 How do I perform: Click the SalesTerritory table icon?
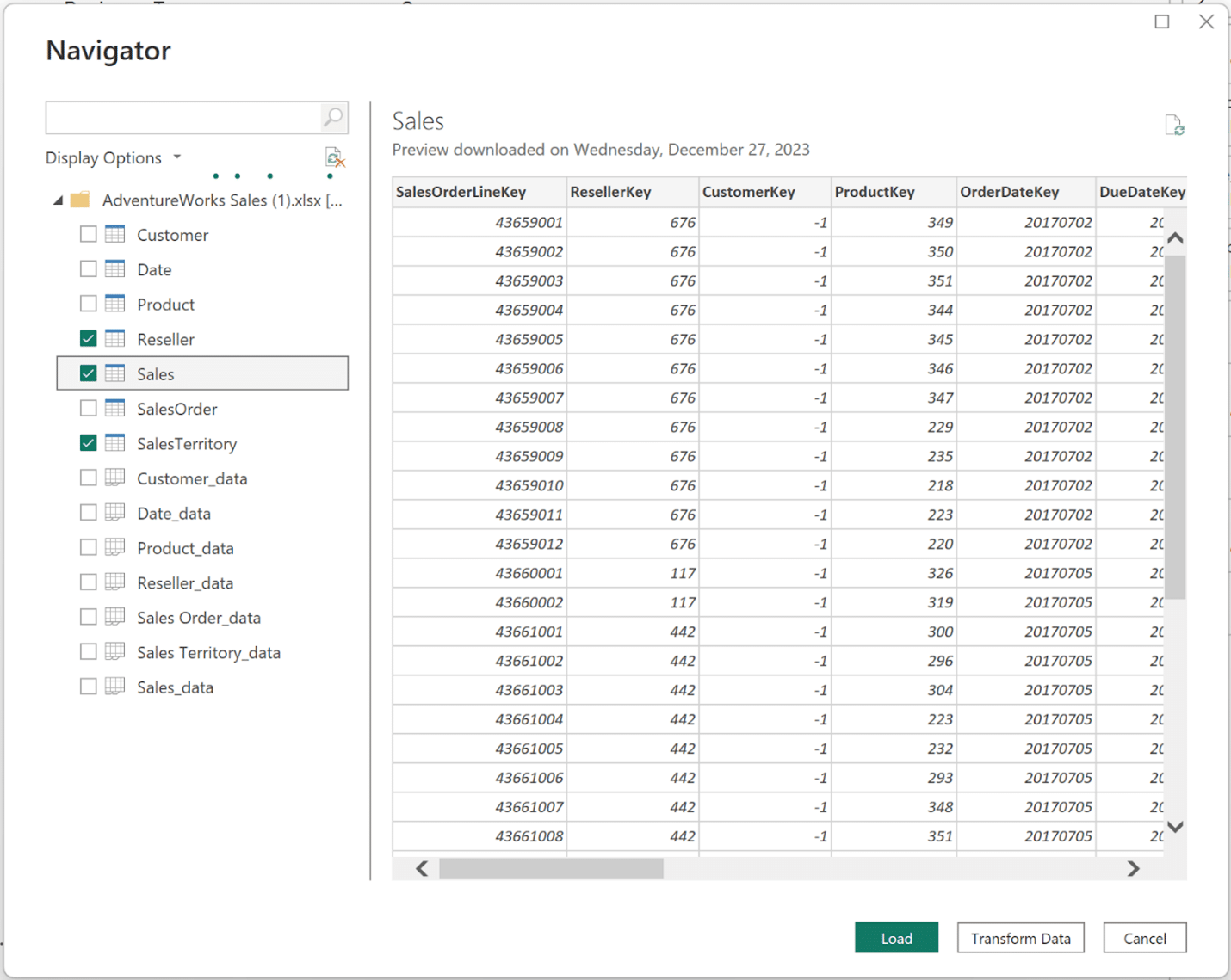(115, 443)
